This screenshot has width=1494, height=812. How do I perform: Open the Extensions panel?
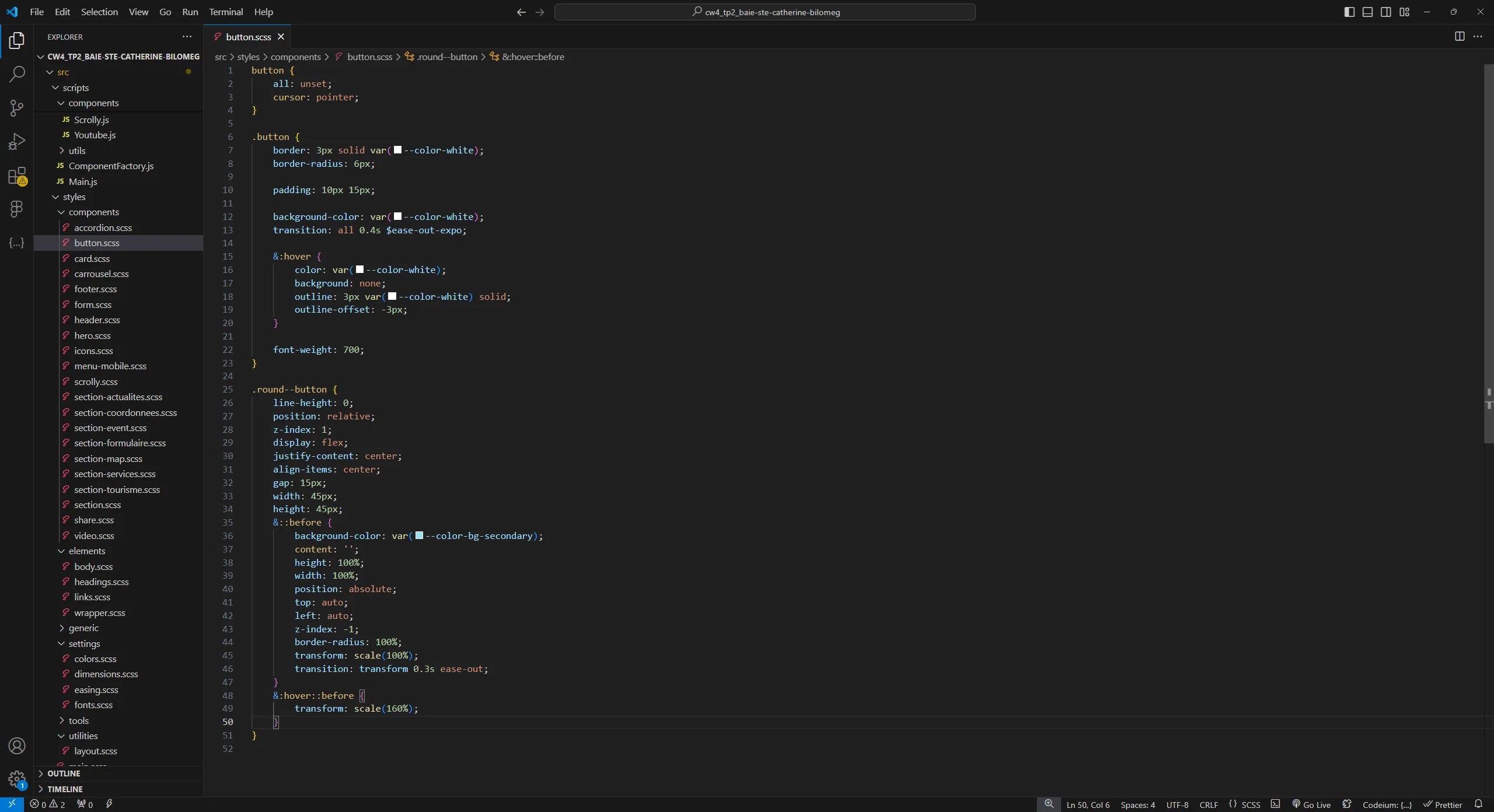[x=17, y=176]
